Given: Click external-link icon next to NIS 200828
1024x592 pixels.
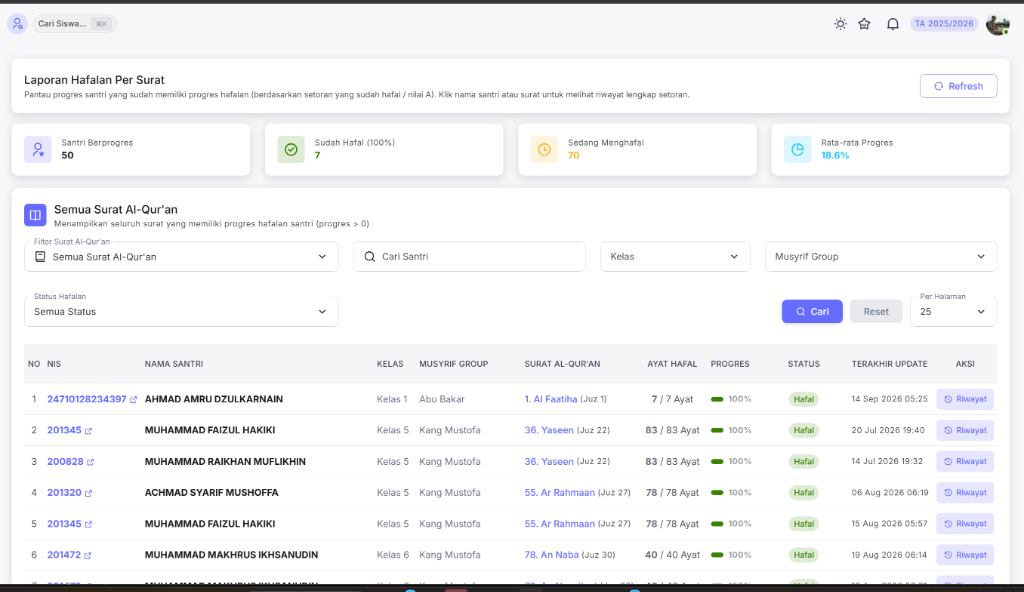Looking at the screenshot, I should tap(90, 462).
